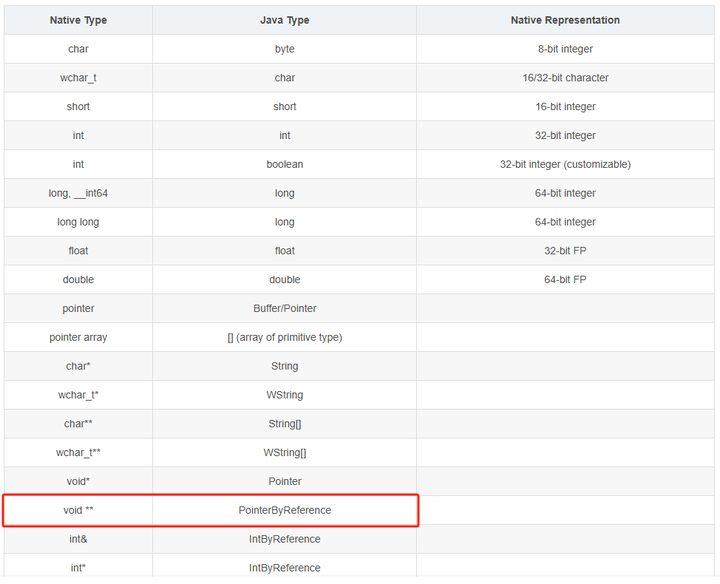Select the 'WString' Java type cell
This screenshot has width=720, height=584.
coord(284,395)
